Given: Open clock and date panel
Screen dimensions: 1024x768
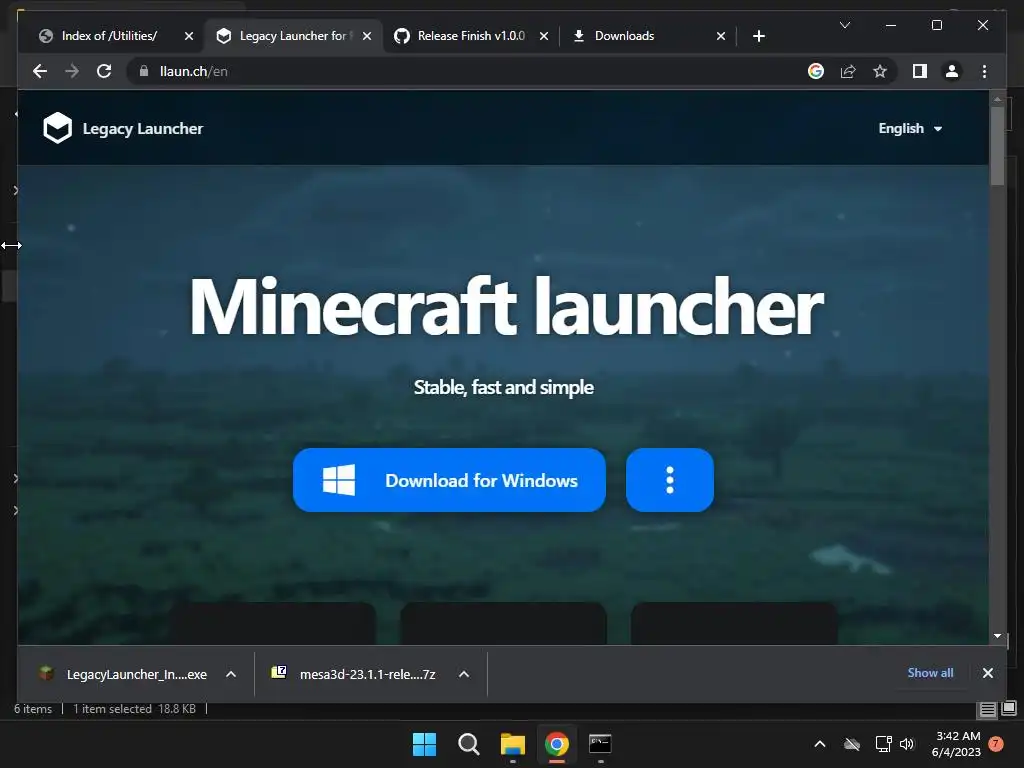Looking at the screenshot, I should (x=957, y=744).
